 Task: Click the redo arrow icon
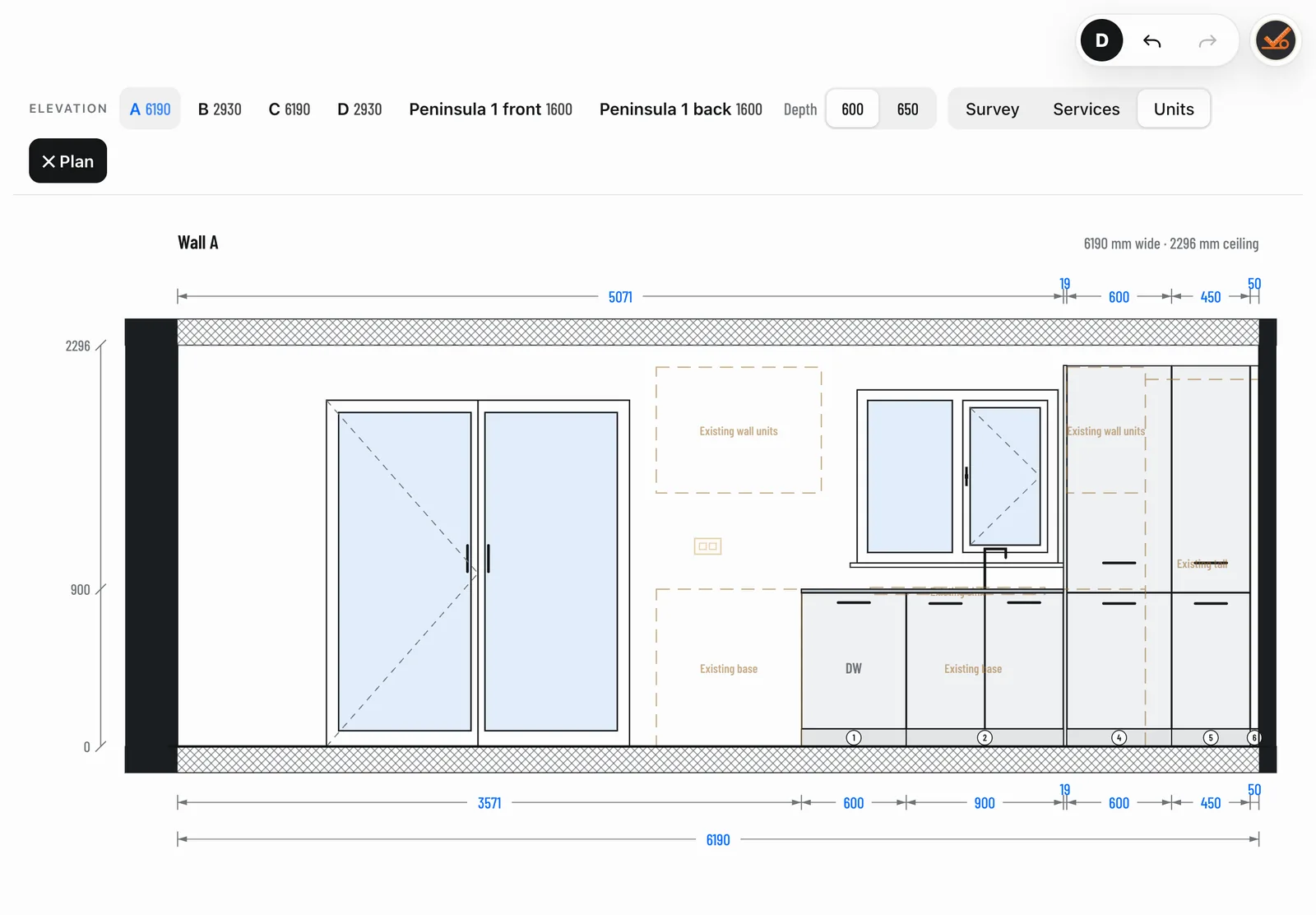coord(1207,41)
